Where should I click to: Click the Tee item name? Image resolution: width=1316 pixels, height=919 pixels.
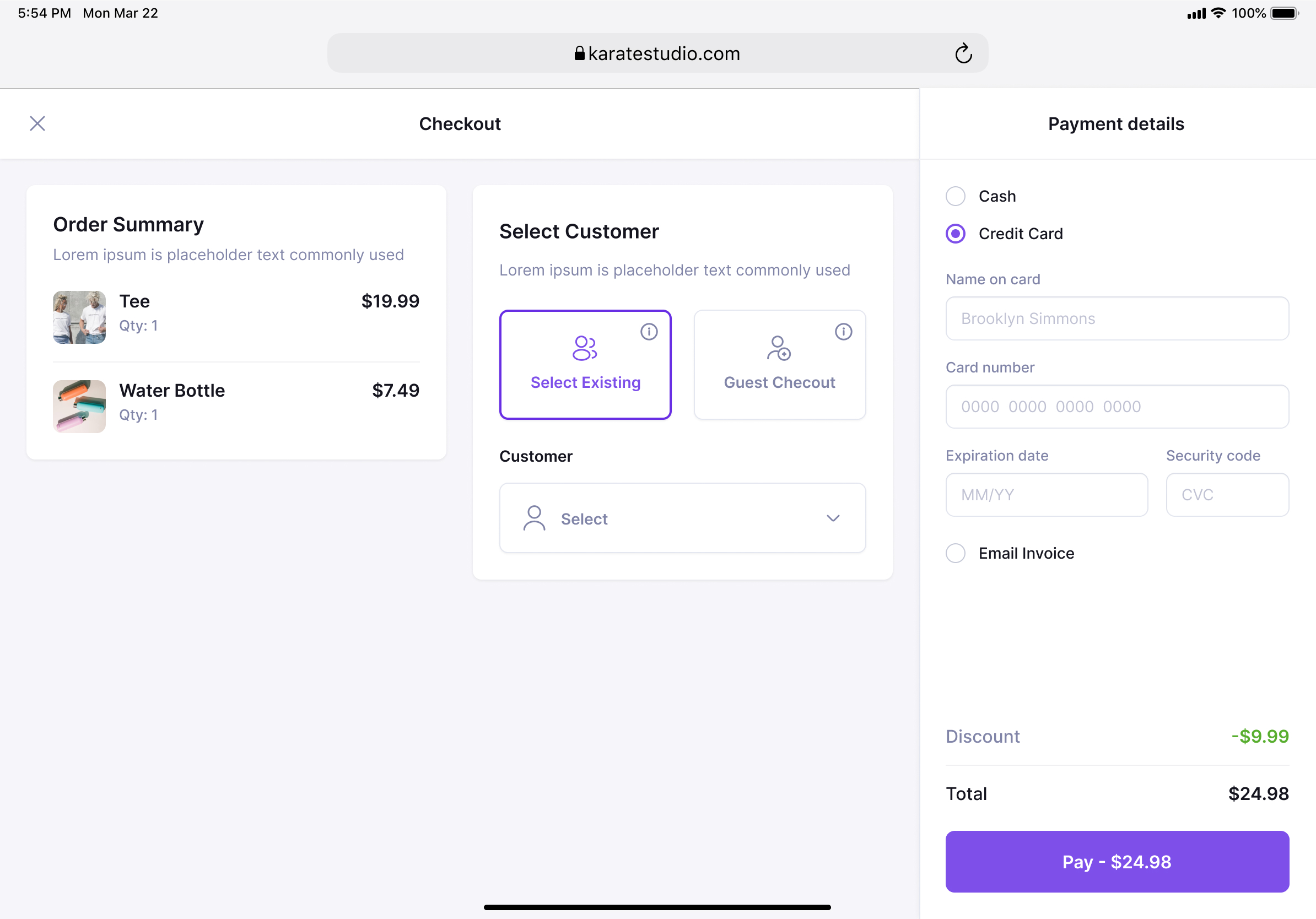(134, 301)
